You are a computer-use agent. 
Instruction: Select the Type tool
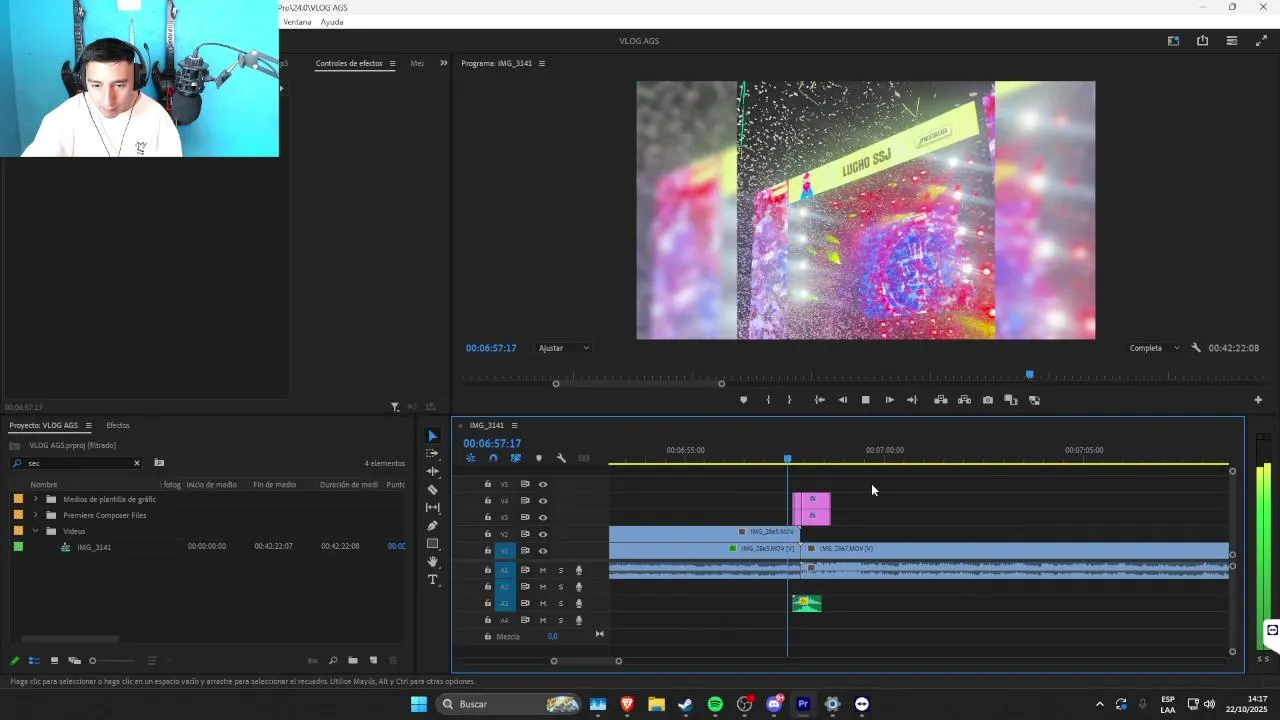pos(432,579)
